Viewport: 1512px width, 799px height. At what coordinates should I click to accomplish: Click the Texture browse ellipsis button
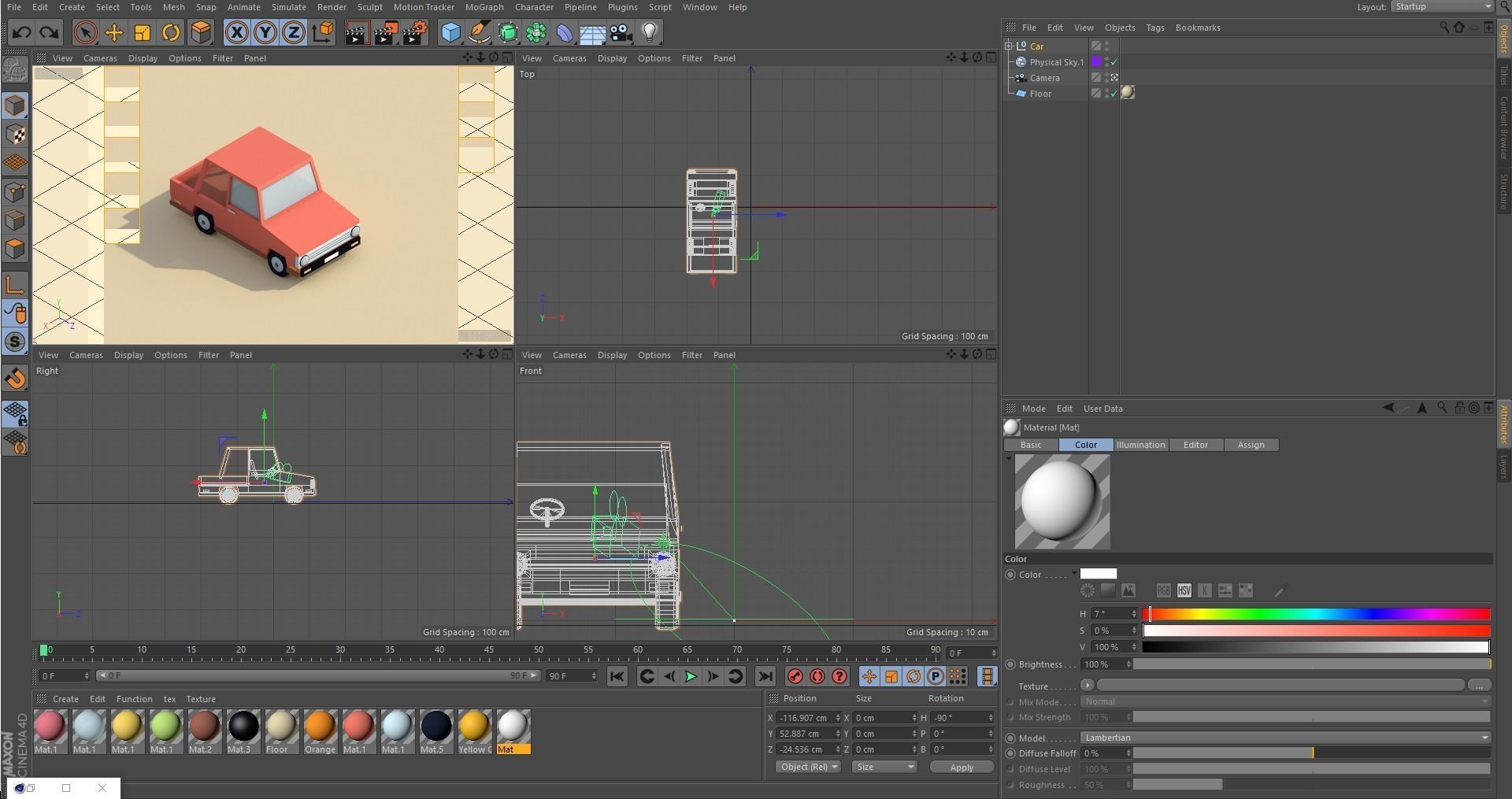[1479, 686]
